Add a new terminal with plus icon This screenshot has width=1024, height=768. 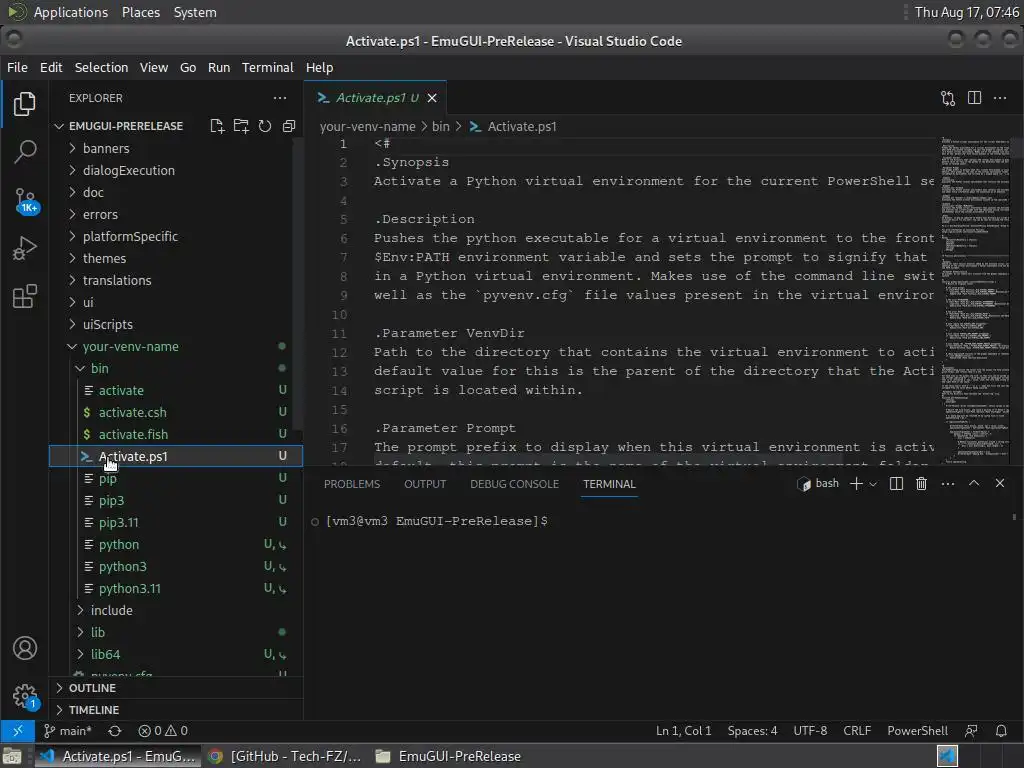click(x=856, y=484)
